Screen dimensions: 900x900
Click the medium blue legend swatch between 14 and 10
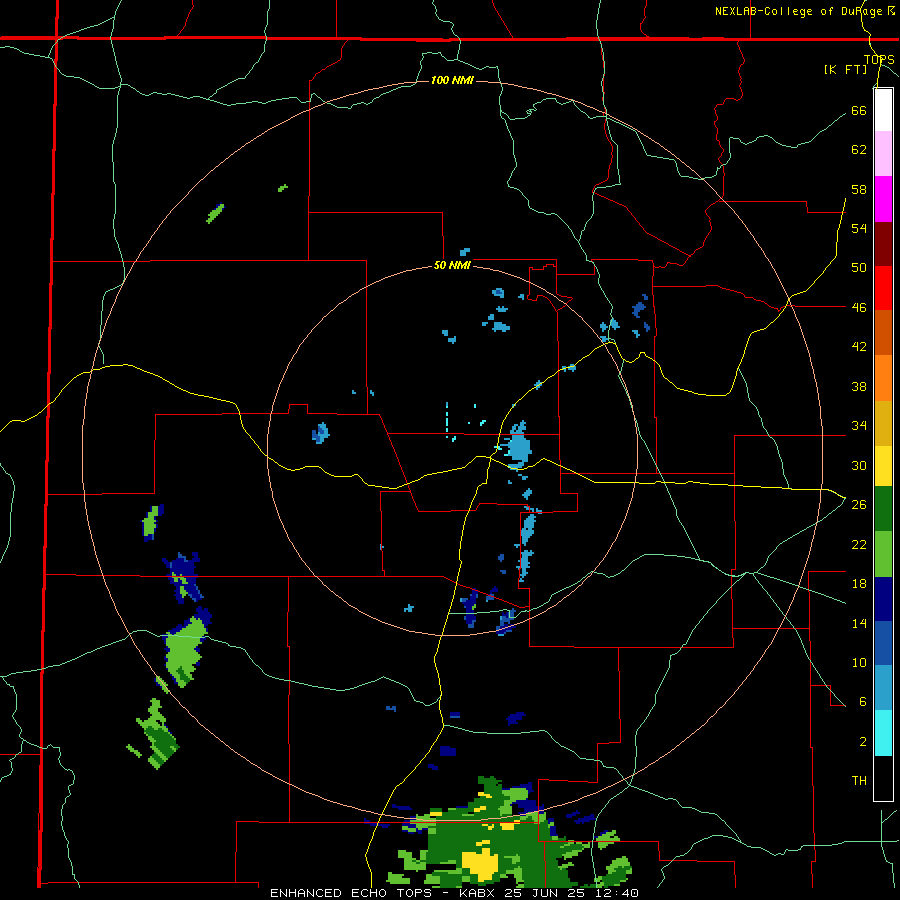click(x=883, y=643)
